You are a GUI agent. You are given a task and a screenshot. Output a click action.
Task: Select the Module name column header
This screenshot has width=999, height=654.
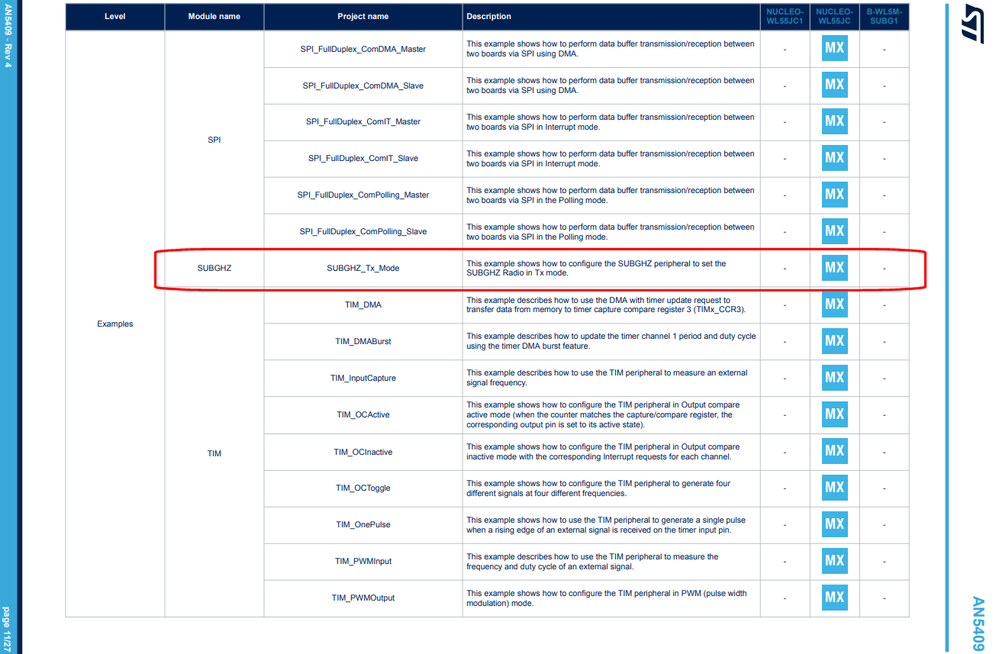(214, 17)
